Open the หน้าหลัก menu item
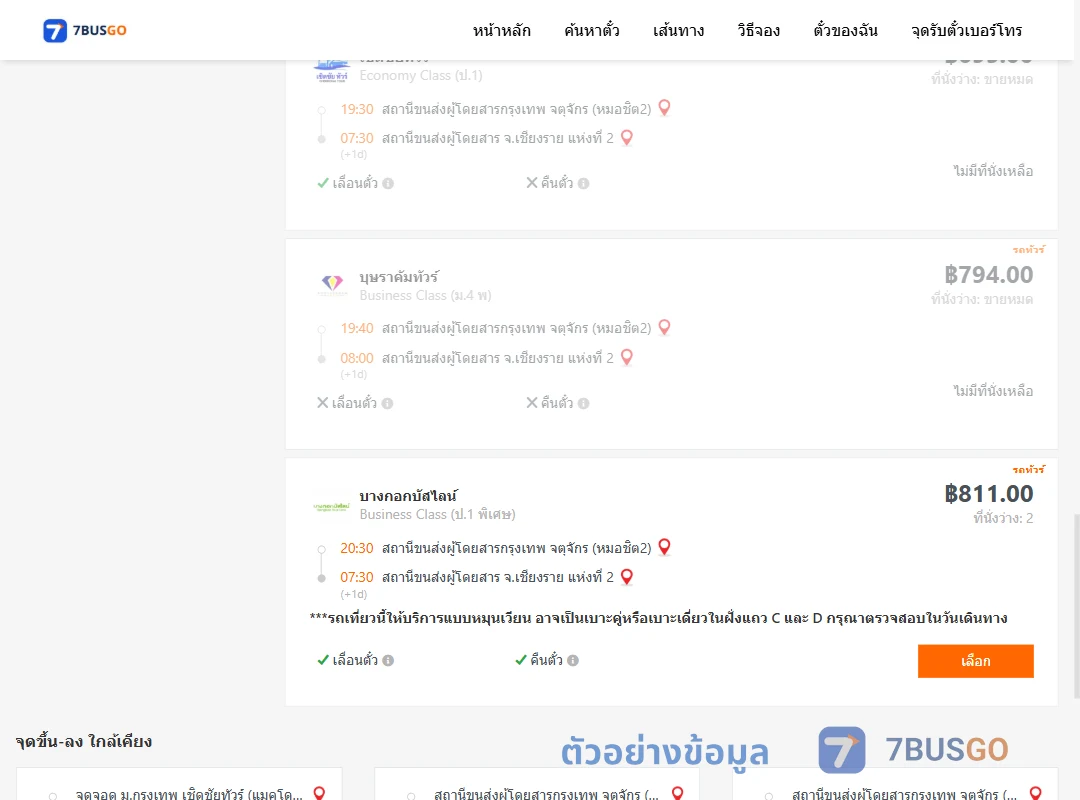The height and width of the screenshot is (800, 1080). 501,30
